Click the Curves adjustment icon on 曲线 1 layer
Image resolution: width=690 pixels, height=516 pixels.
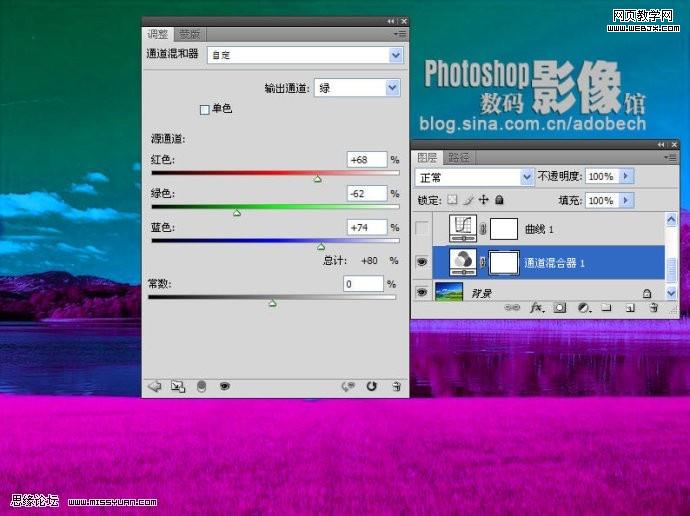[x=463, y=228]
